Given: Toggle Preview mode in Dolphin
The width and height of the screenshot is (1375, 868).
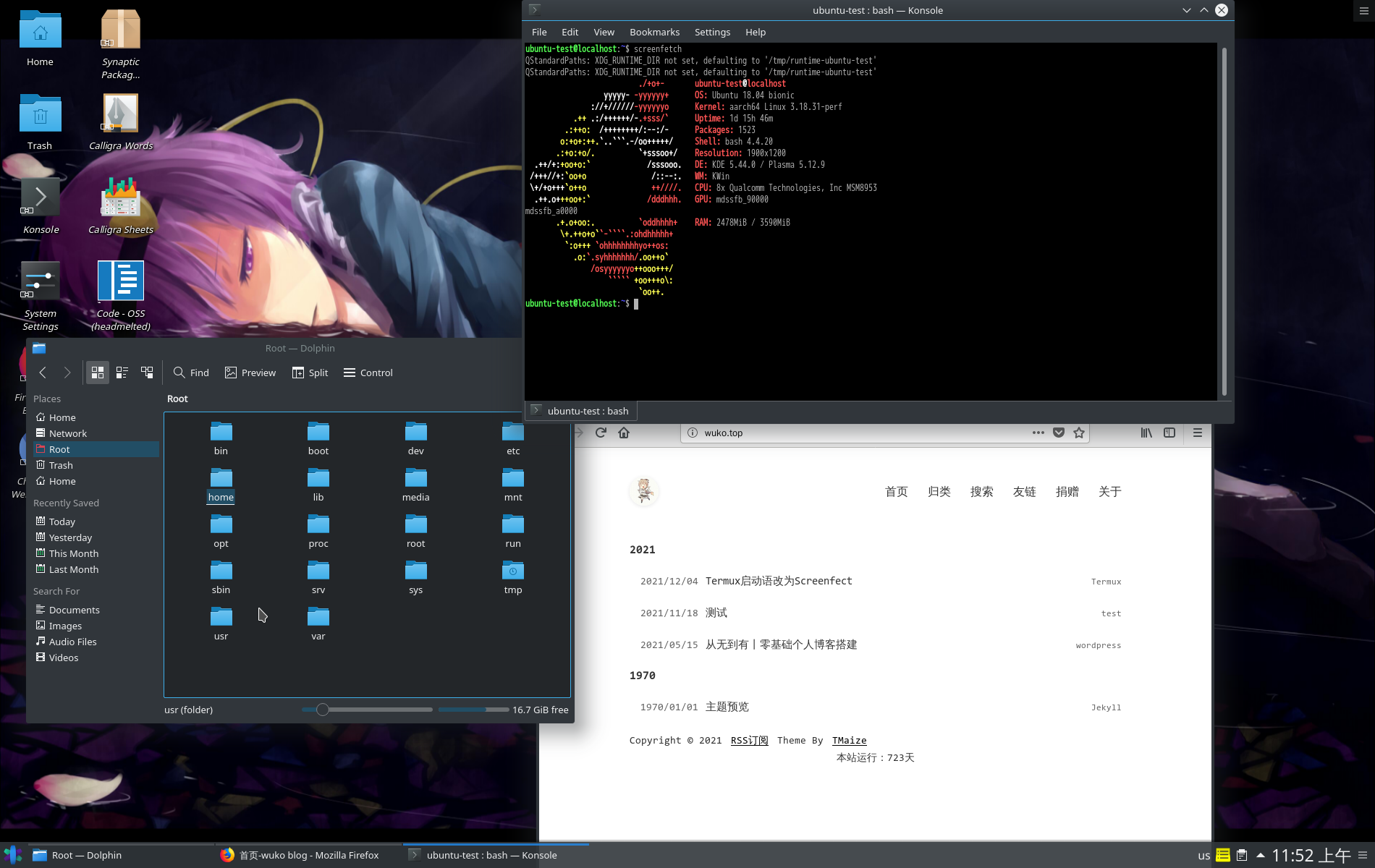Looking at the screenshot, I should pos(250,373).
